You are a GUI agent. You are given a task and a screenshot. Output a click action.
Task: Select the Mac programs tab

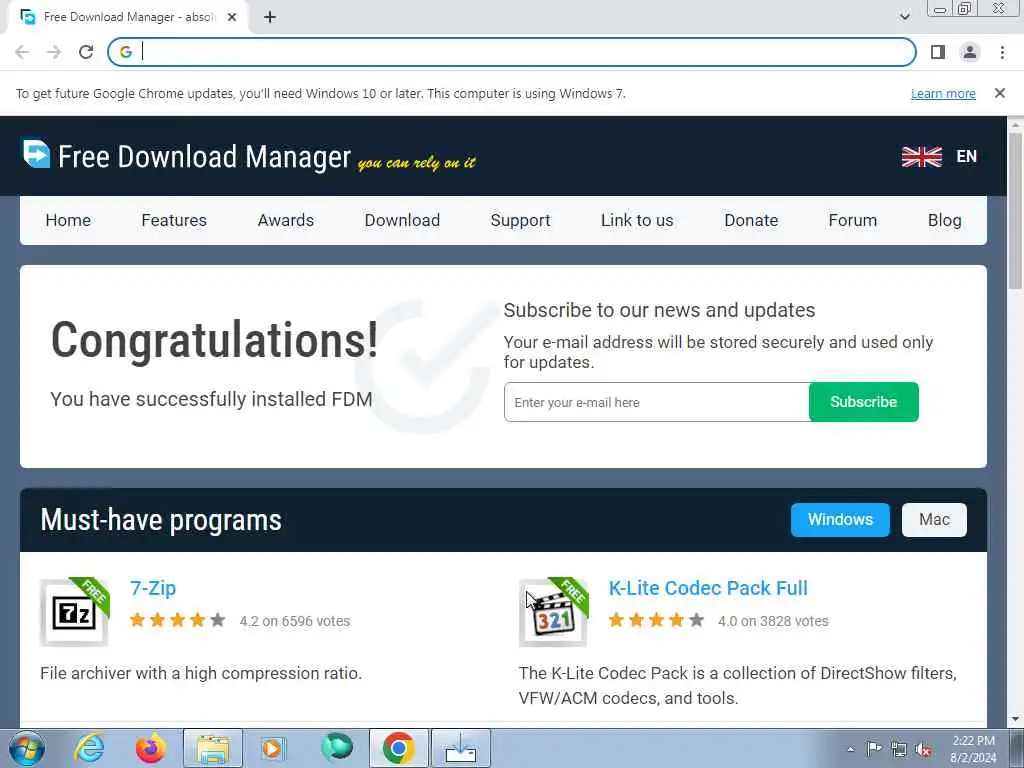coord(934,520)
